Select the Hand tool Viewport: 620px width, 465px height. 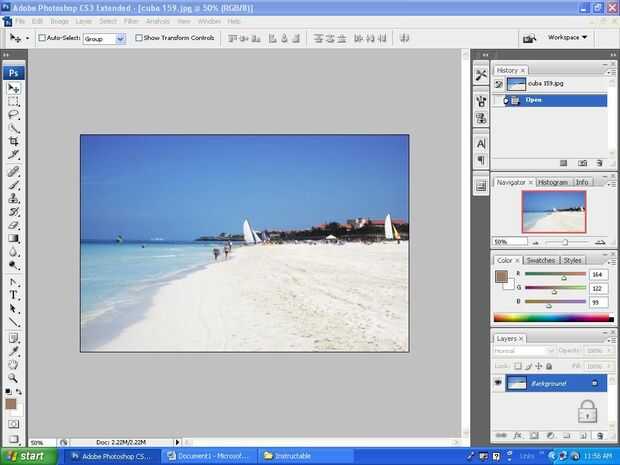click(x=13, y=365)
